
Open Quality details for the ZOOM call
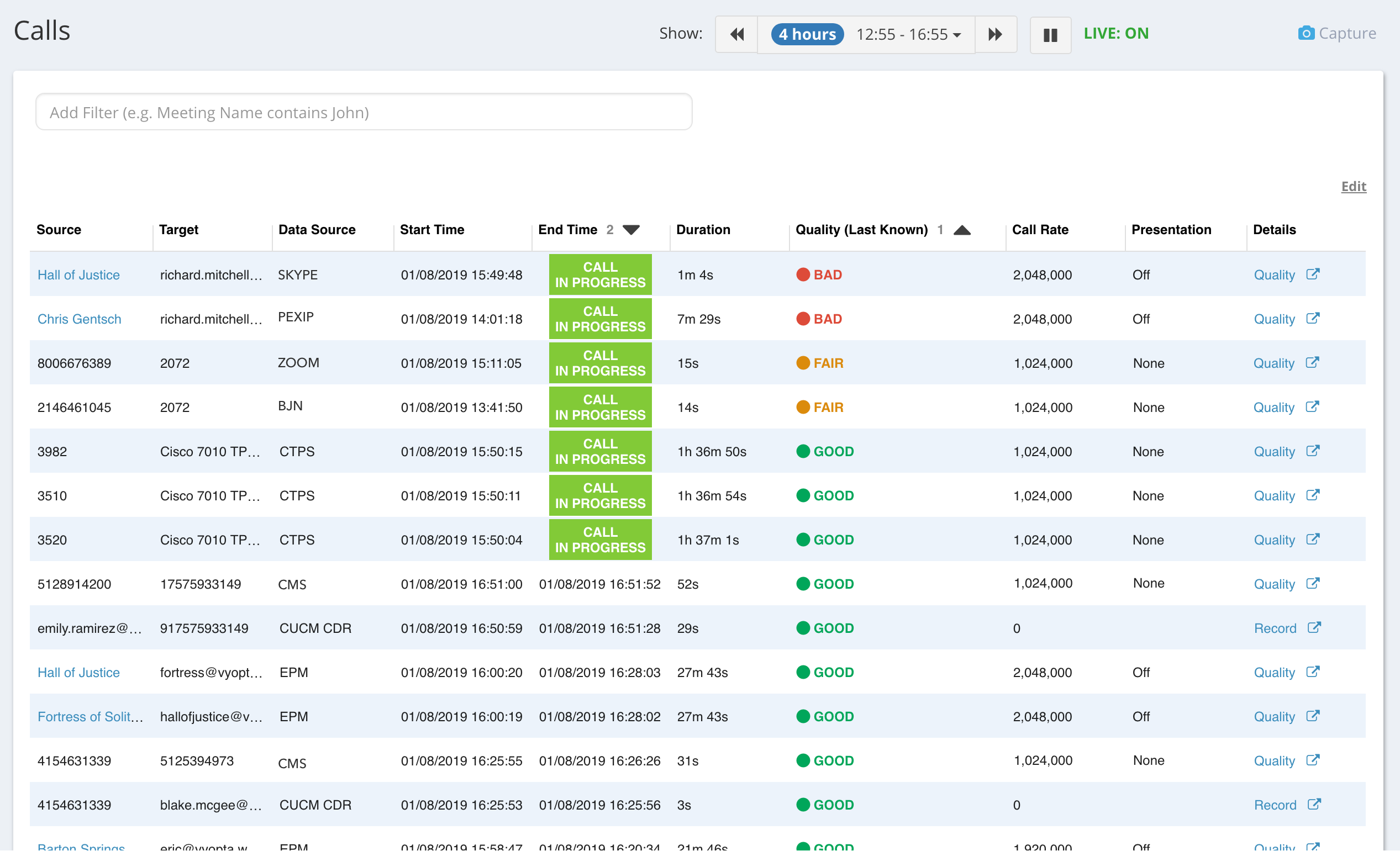coord(1273,363)
